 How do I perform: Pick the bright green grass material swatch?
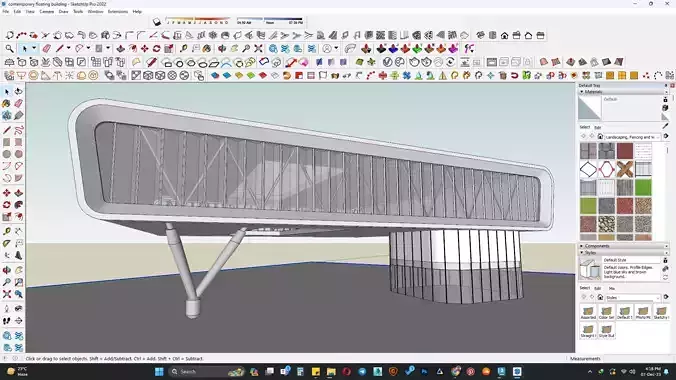(643, 188)
